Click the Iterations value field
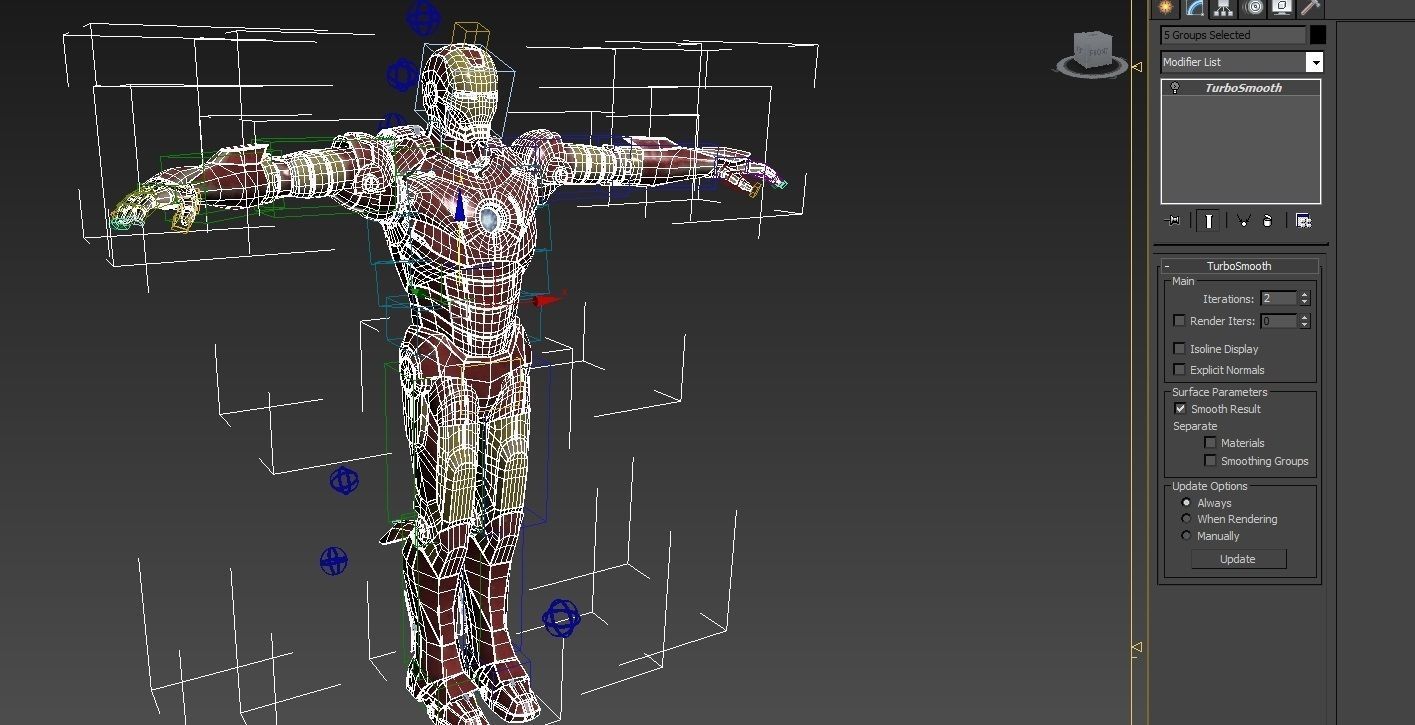 (x=1278, y=298)
